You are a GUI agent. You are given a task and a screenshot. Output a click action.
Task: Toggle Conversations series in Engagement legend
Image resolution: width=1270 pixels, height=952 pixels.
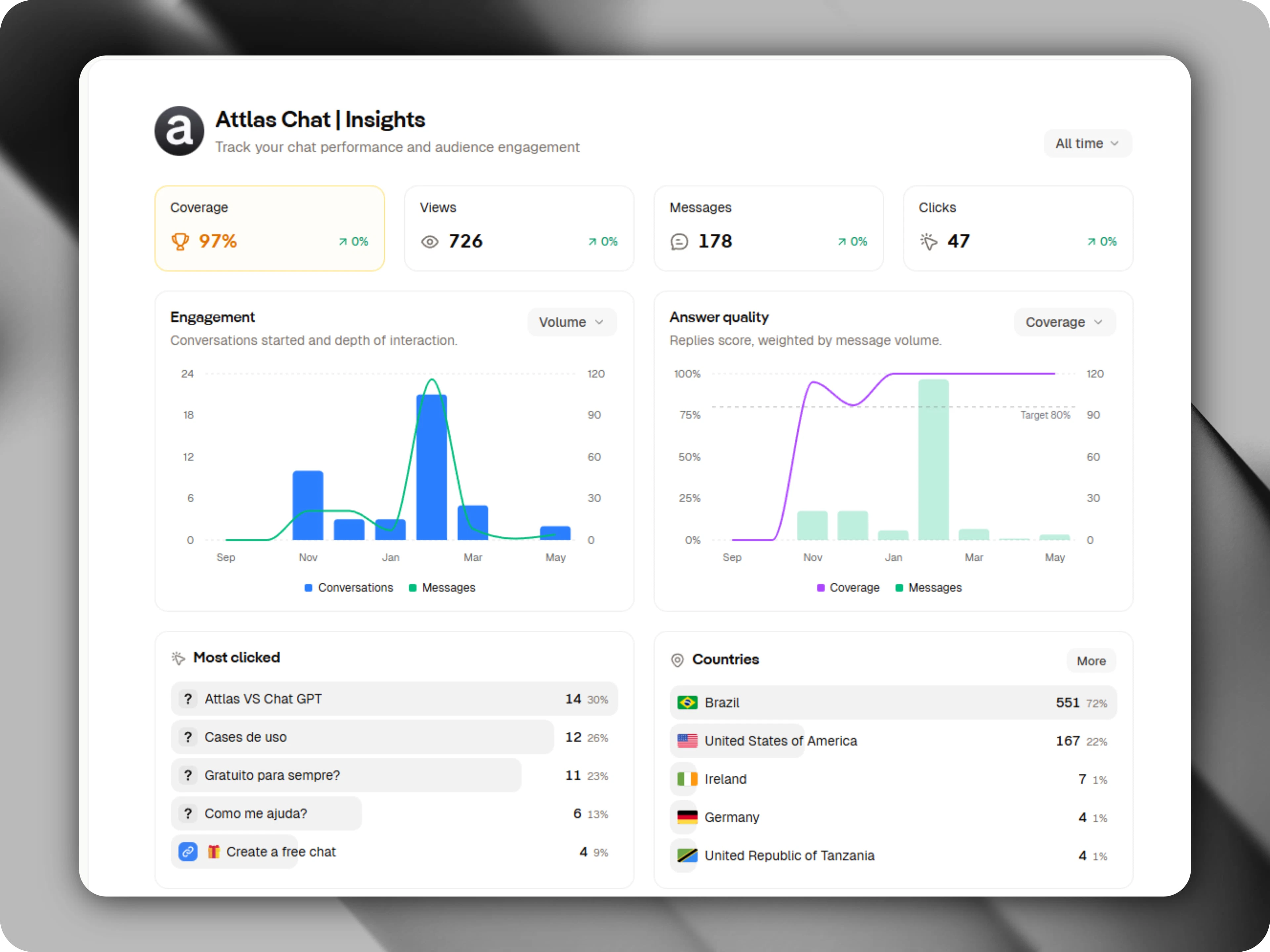coord(349,588)
